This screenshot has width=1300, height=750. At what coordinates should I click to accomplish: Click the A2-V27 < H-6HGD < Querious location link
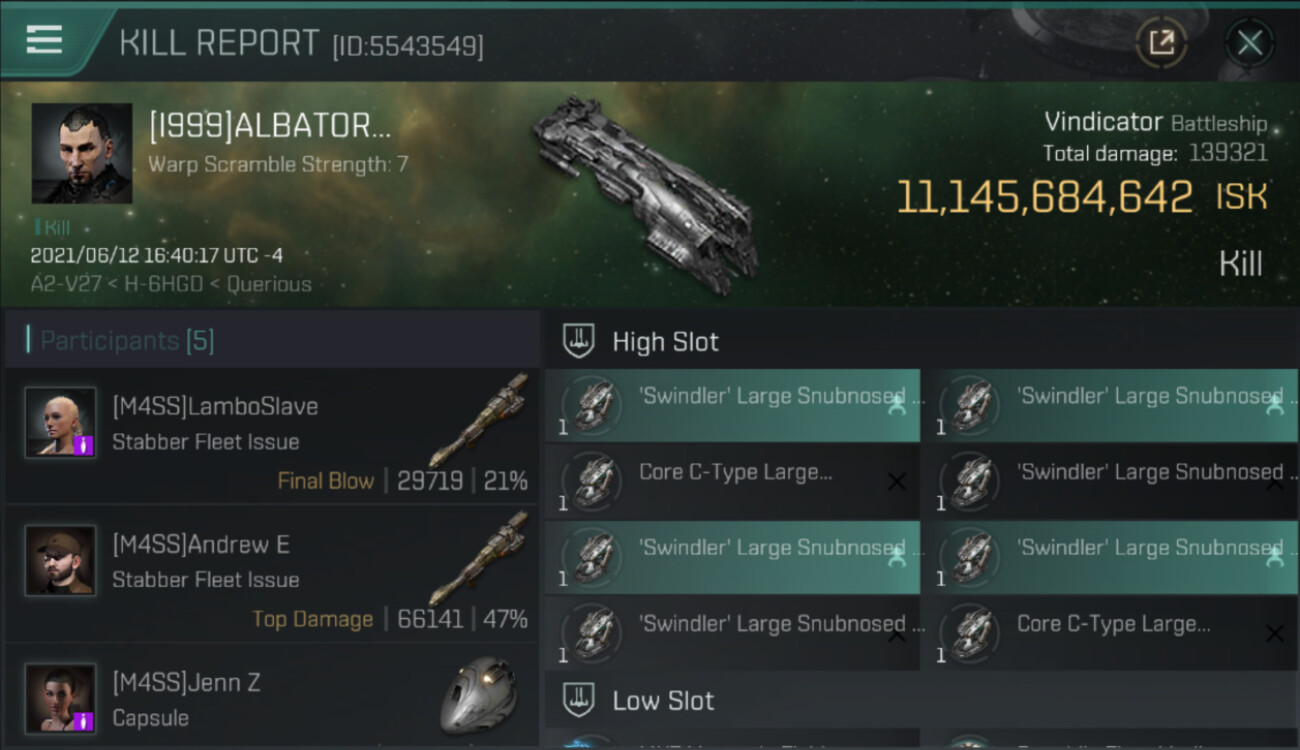(171, 284)
